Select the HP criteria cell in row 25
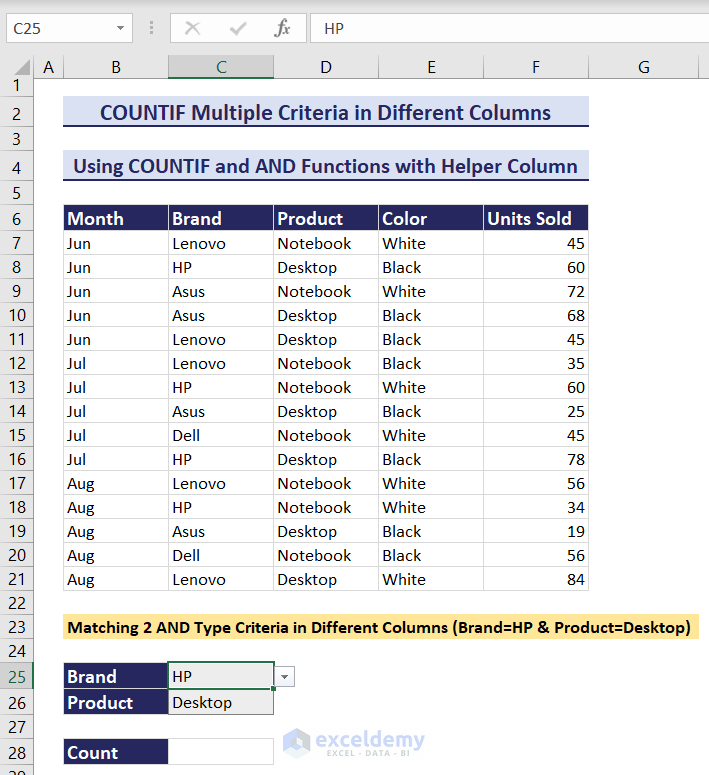The image size is (709, 775). click(x=221, y=676)
